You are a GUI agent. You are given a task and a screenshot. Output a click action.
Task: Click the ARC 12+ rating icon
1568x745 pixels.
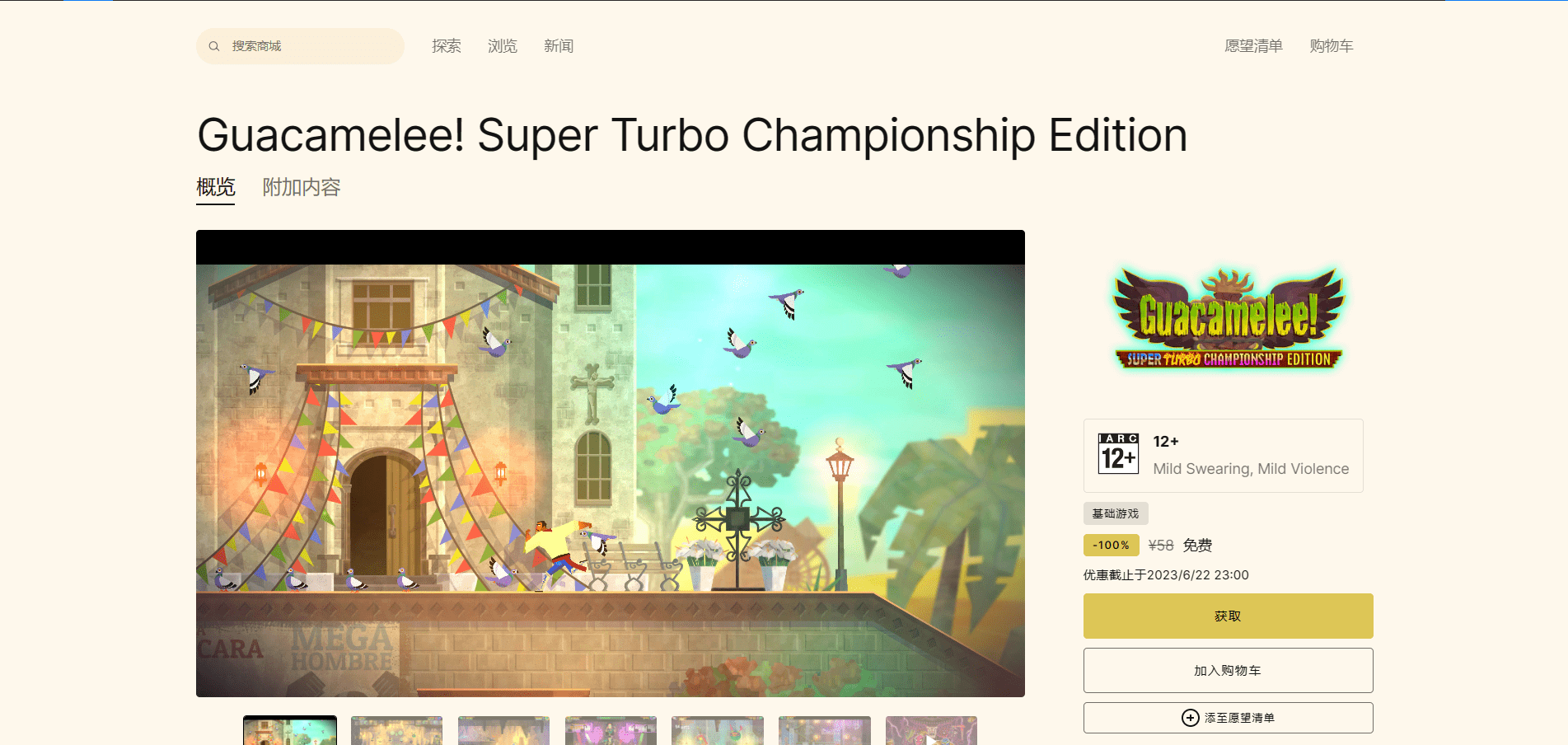pos(1118,454)
